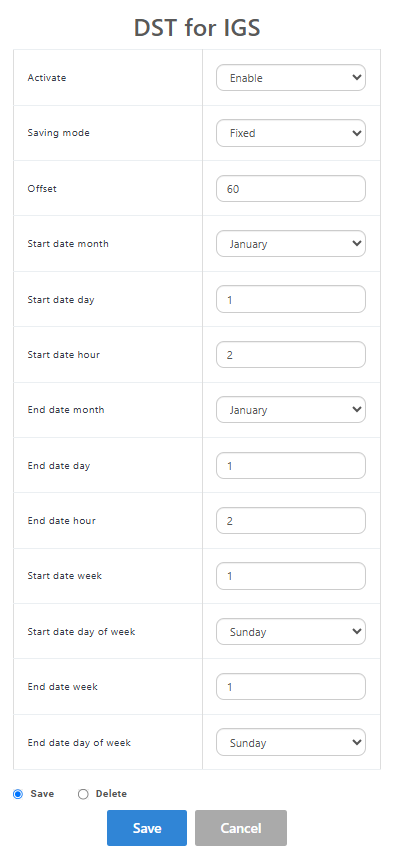Expand the End date month dropdown
The width and height of the screenshot is (396, 857).
pos(291,410)
